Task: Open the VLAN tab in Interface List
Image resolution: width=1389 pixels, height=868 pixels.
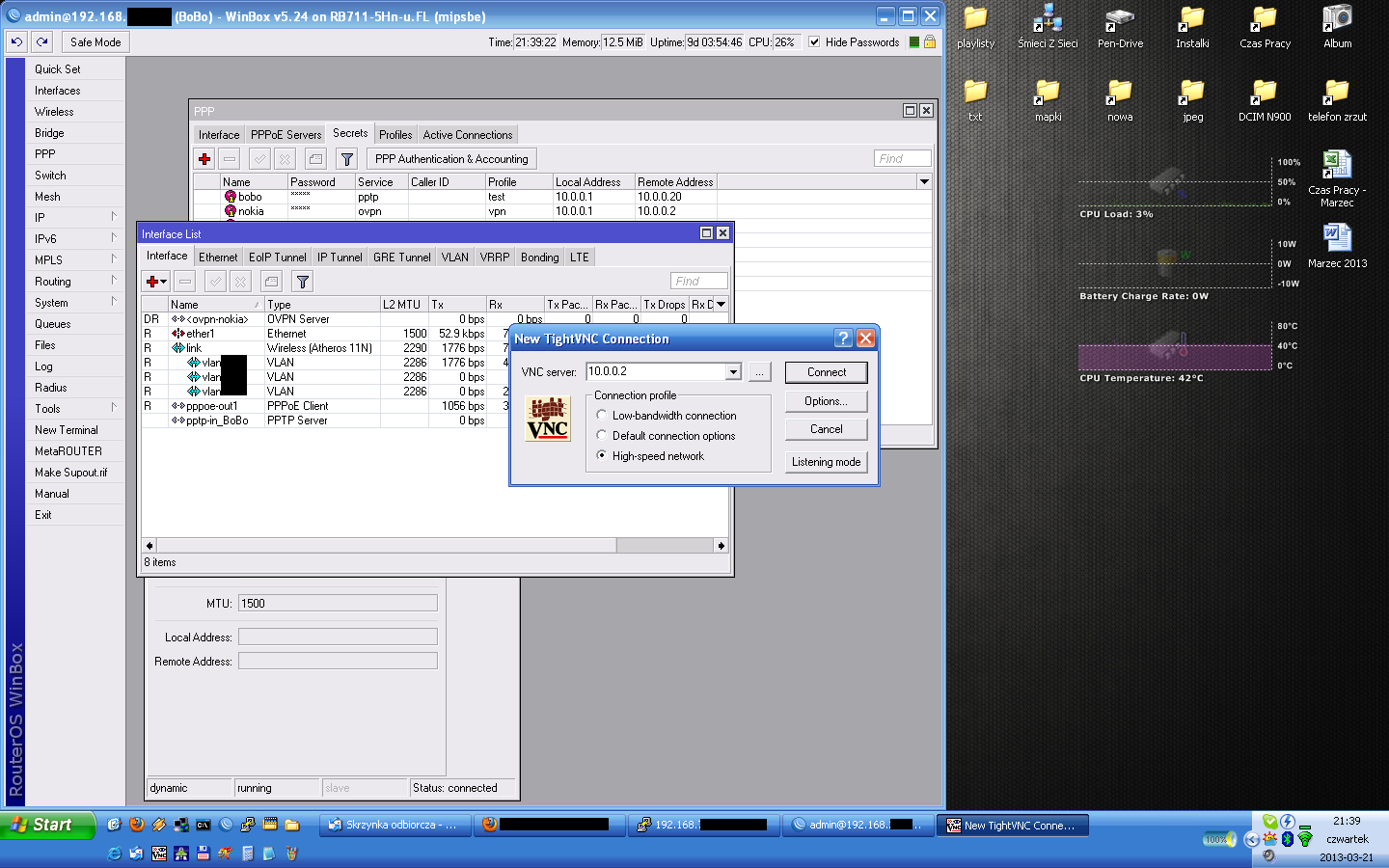Action: click(455, 258)
